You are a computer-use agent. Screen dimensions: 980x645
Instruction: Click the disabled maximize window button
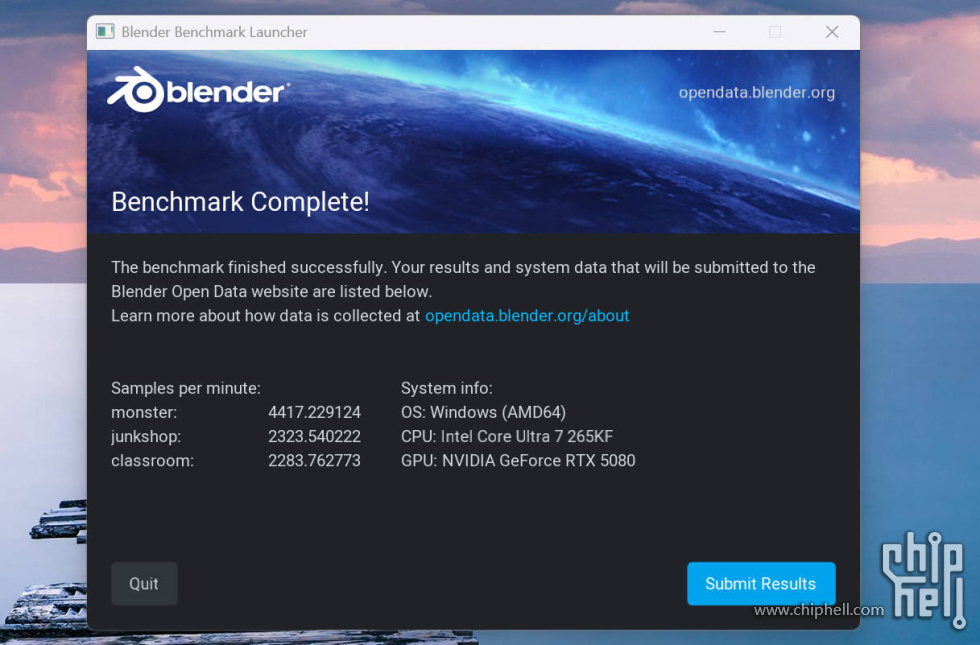tap(775, 32)
